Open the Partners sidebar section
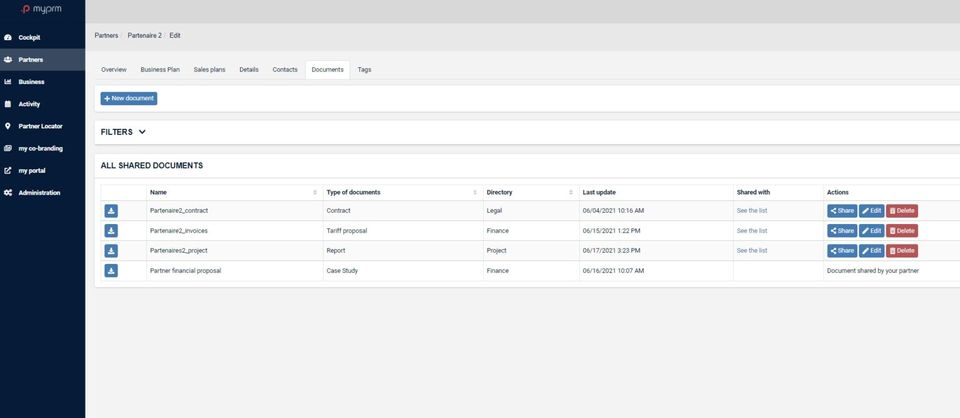Screen dimensions: 960x418 coord(42,60)
